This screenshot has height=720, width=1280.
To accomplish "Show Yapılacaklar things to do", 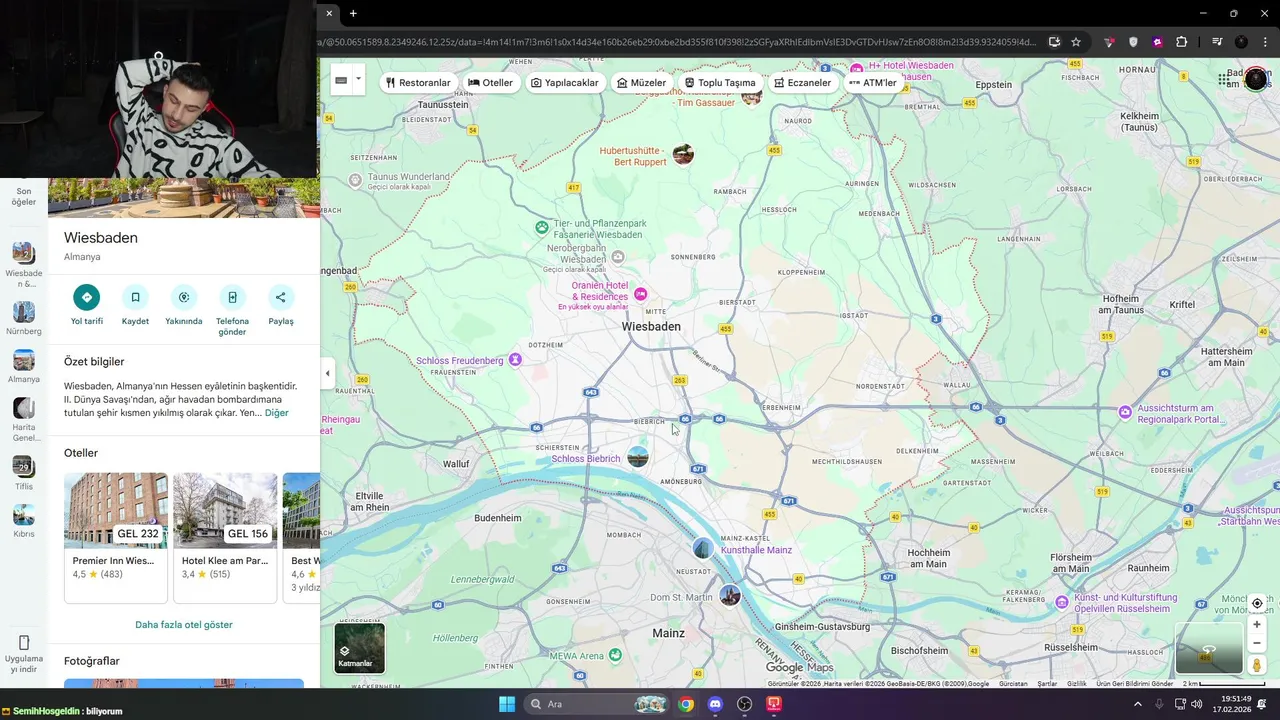I will click(x=565, y=83).
